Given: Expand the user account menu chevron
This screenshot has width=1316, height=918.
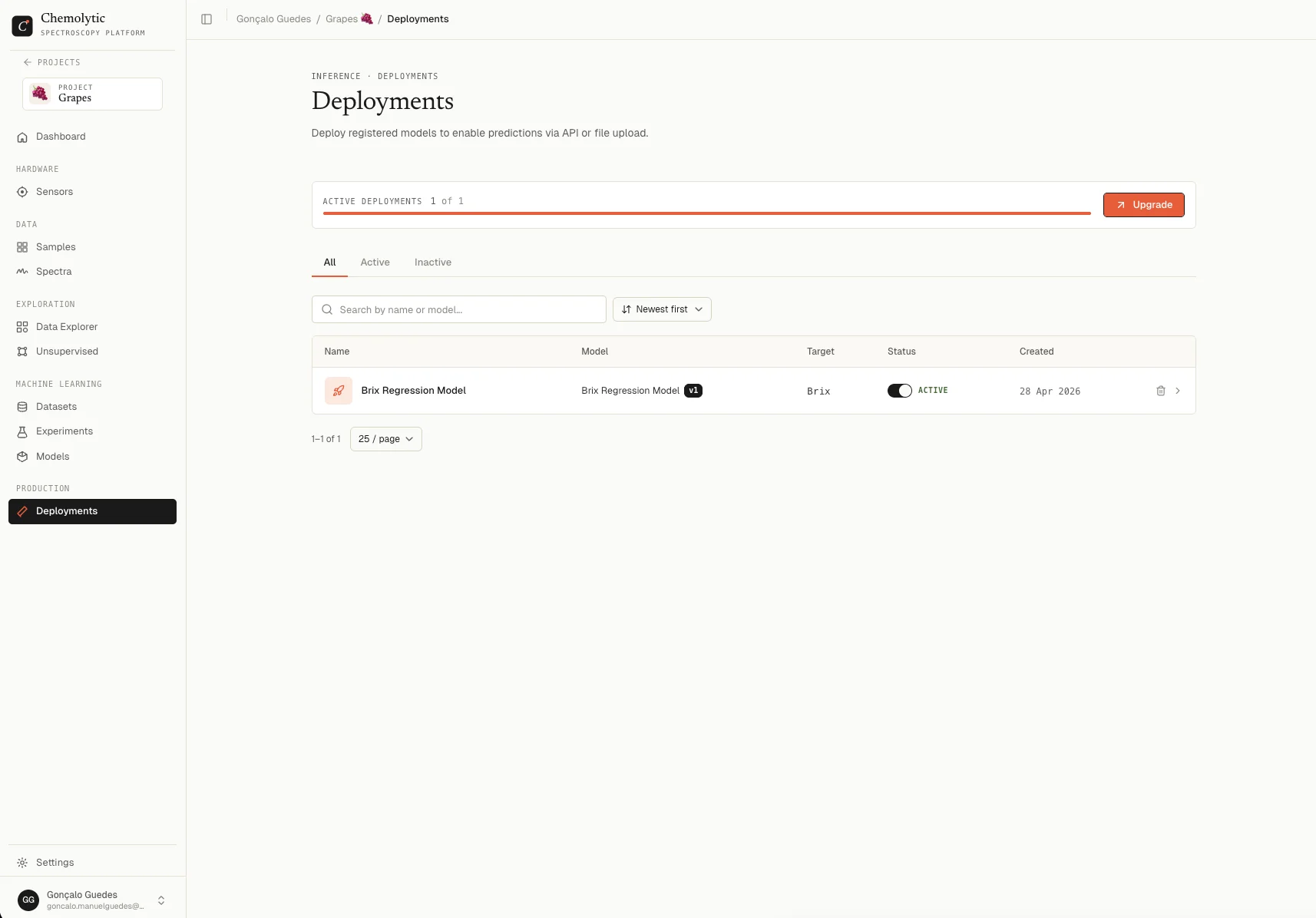Looking at the screenshot, I should click(161, 900).
